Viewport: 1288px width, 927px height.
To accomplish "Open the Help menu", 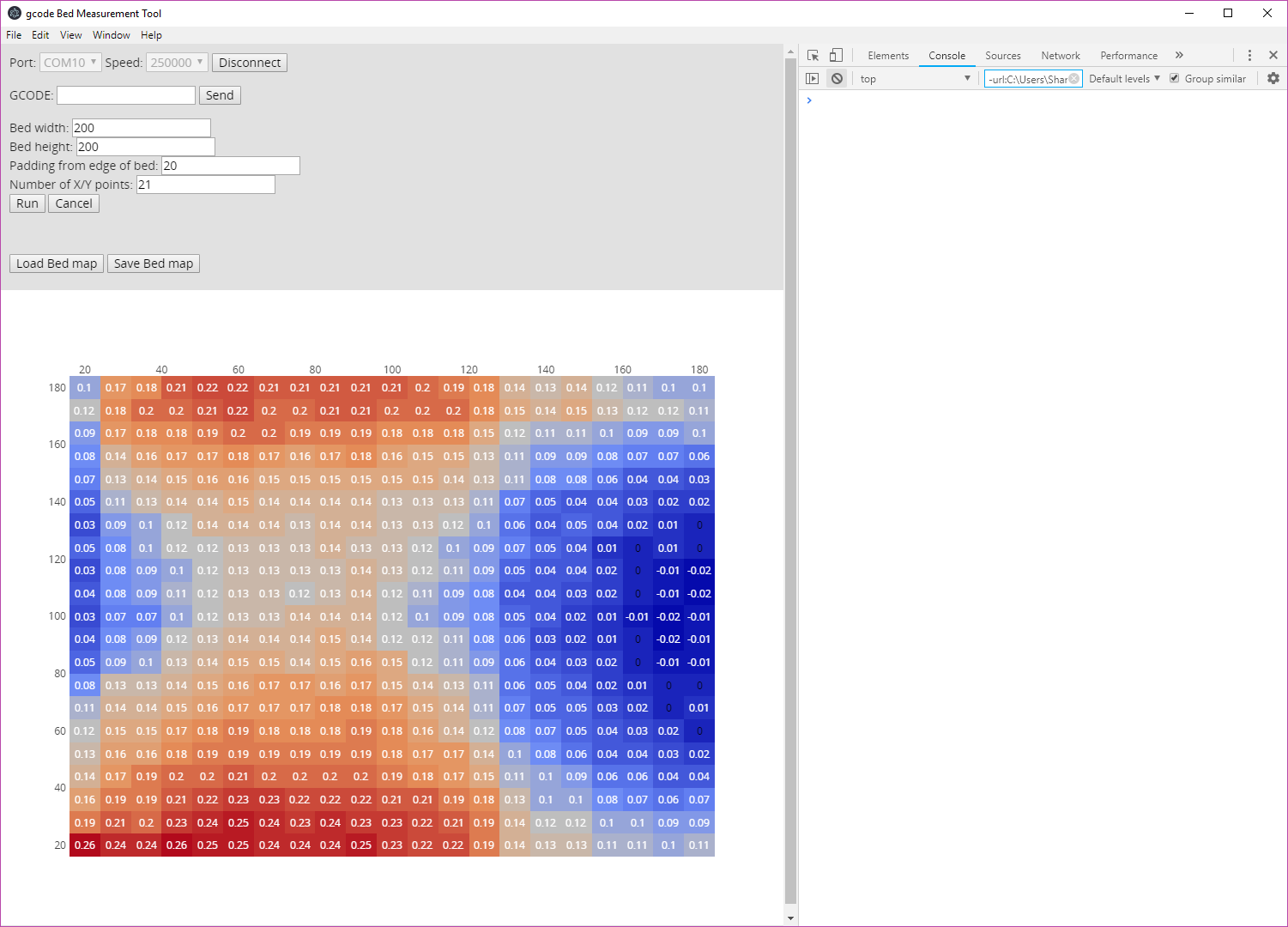I will (x=151, y=35).
